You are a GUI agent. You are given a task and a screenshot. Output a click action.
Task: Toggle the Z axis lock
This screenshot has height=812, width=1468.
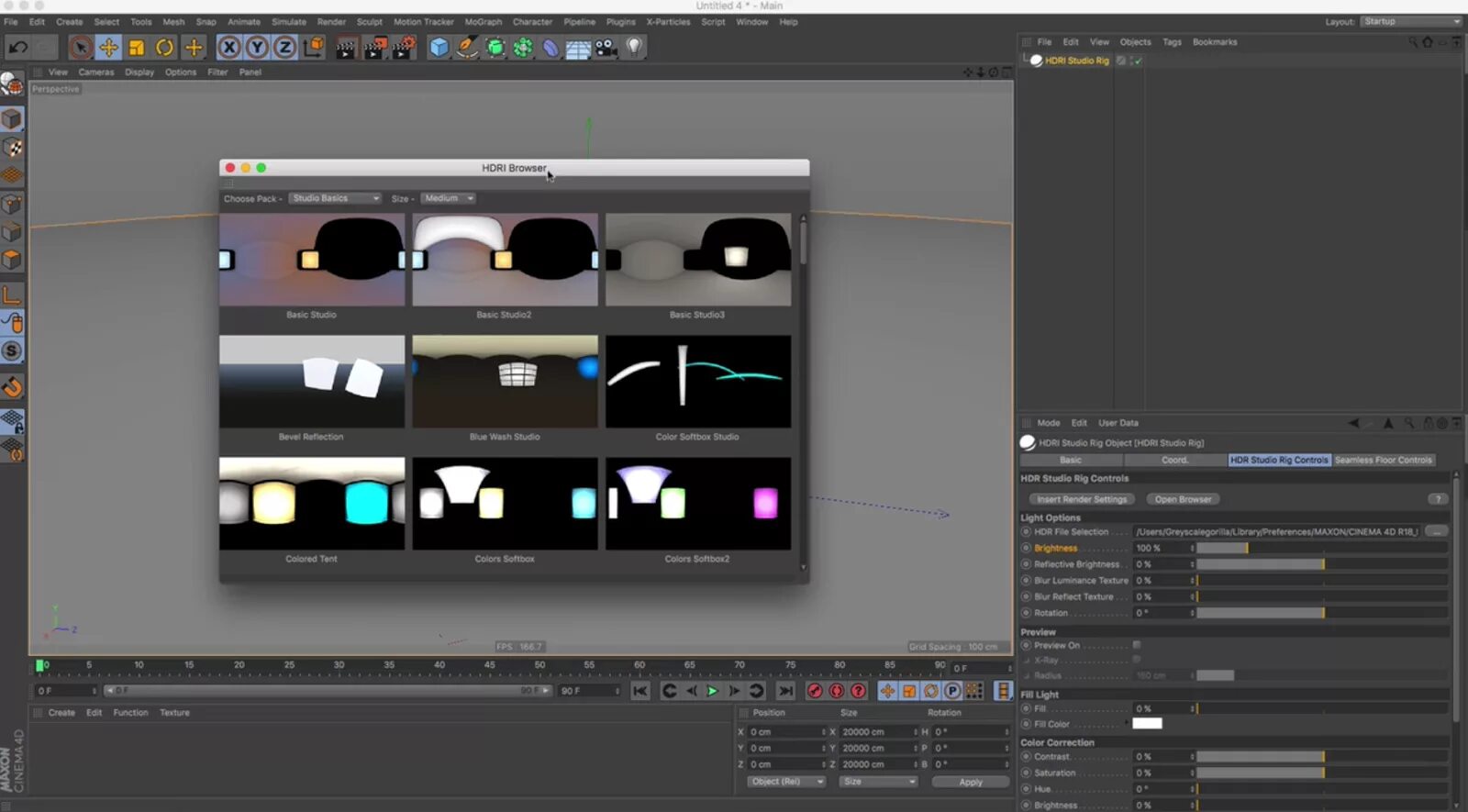(285, 48)
